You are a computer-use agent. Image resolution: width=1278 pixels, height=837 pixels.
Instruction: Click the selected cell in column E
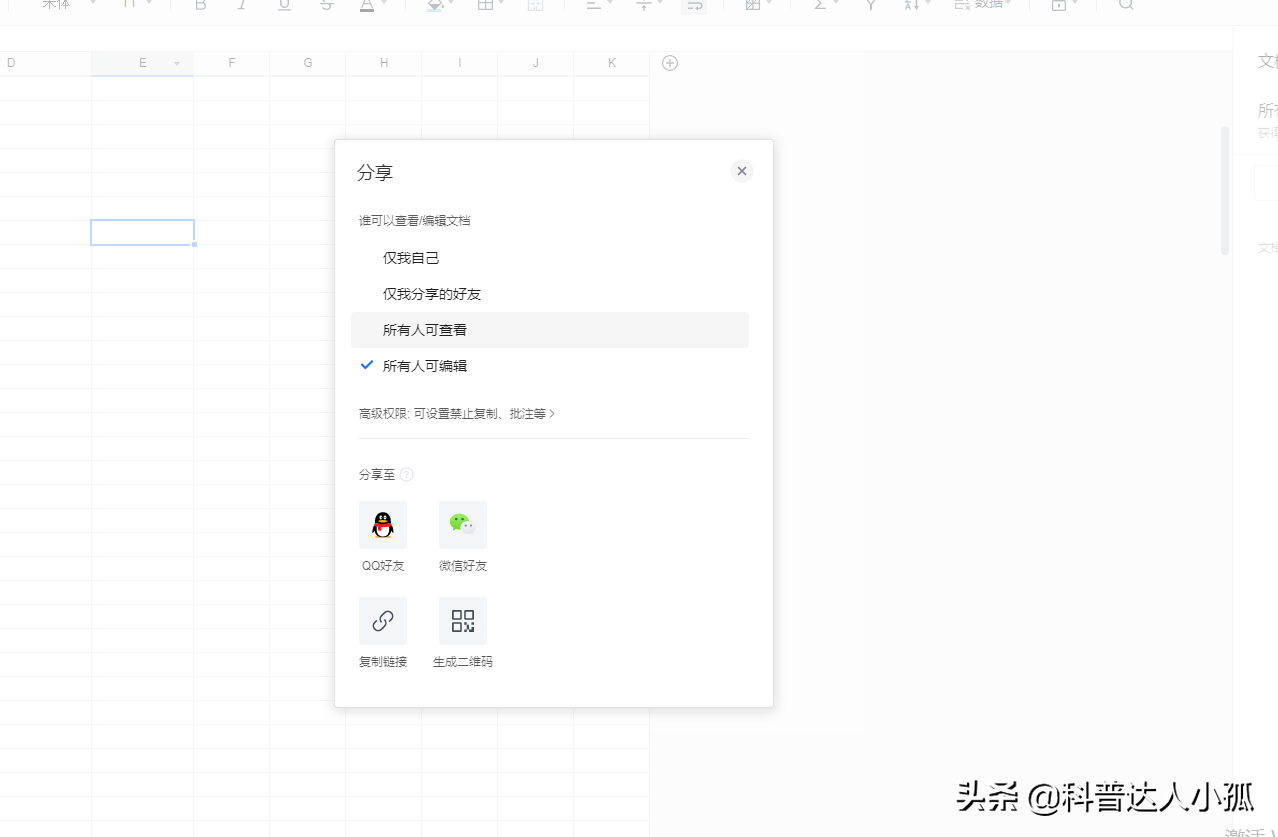(142, 232)
